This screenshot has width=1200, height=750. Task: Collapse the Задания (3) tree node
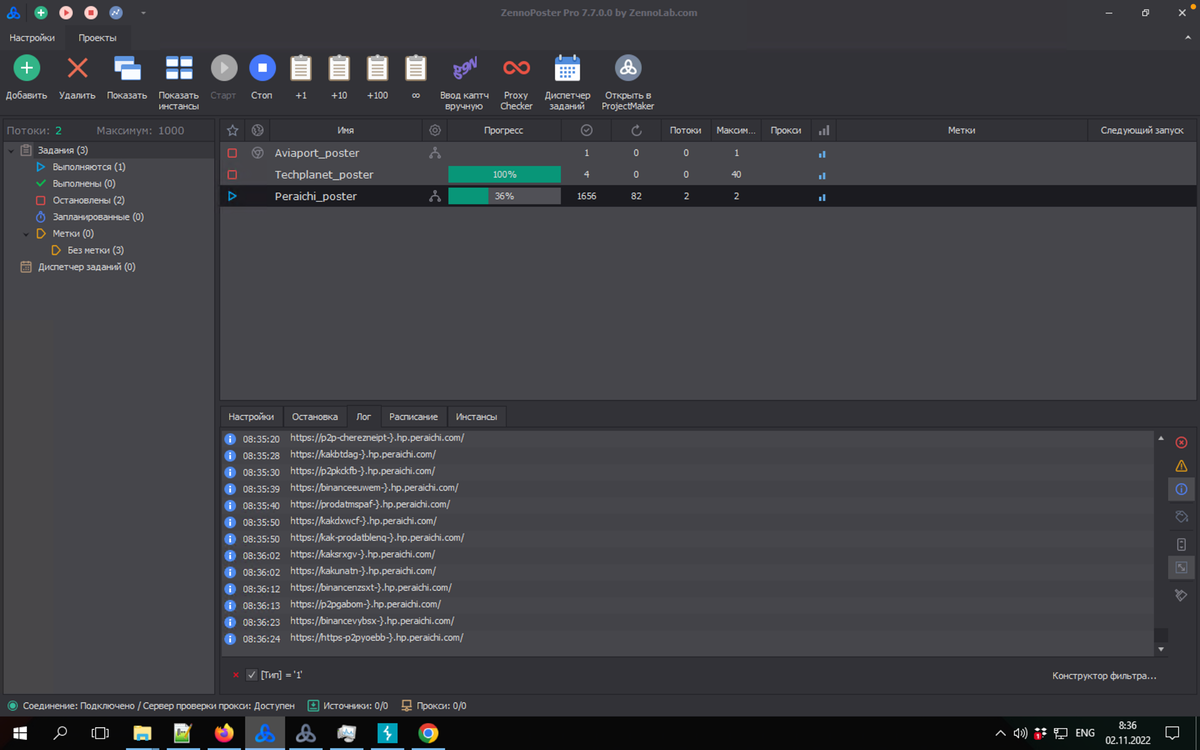[x=11, y=151]
